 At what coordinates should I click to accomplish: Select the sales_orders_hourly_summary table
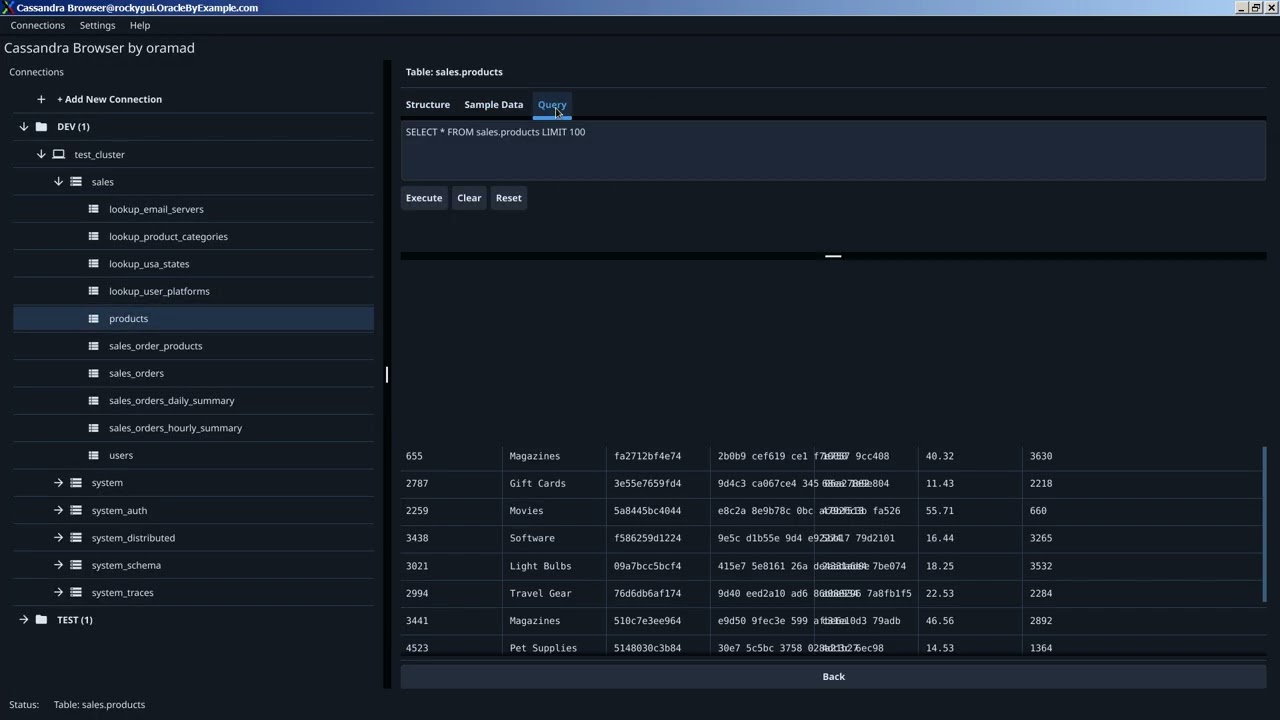(x=175, y=428)
